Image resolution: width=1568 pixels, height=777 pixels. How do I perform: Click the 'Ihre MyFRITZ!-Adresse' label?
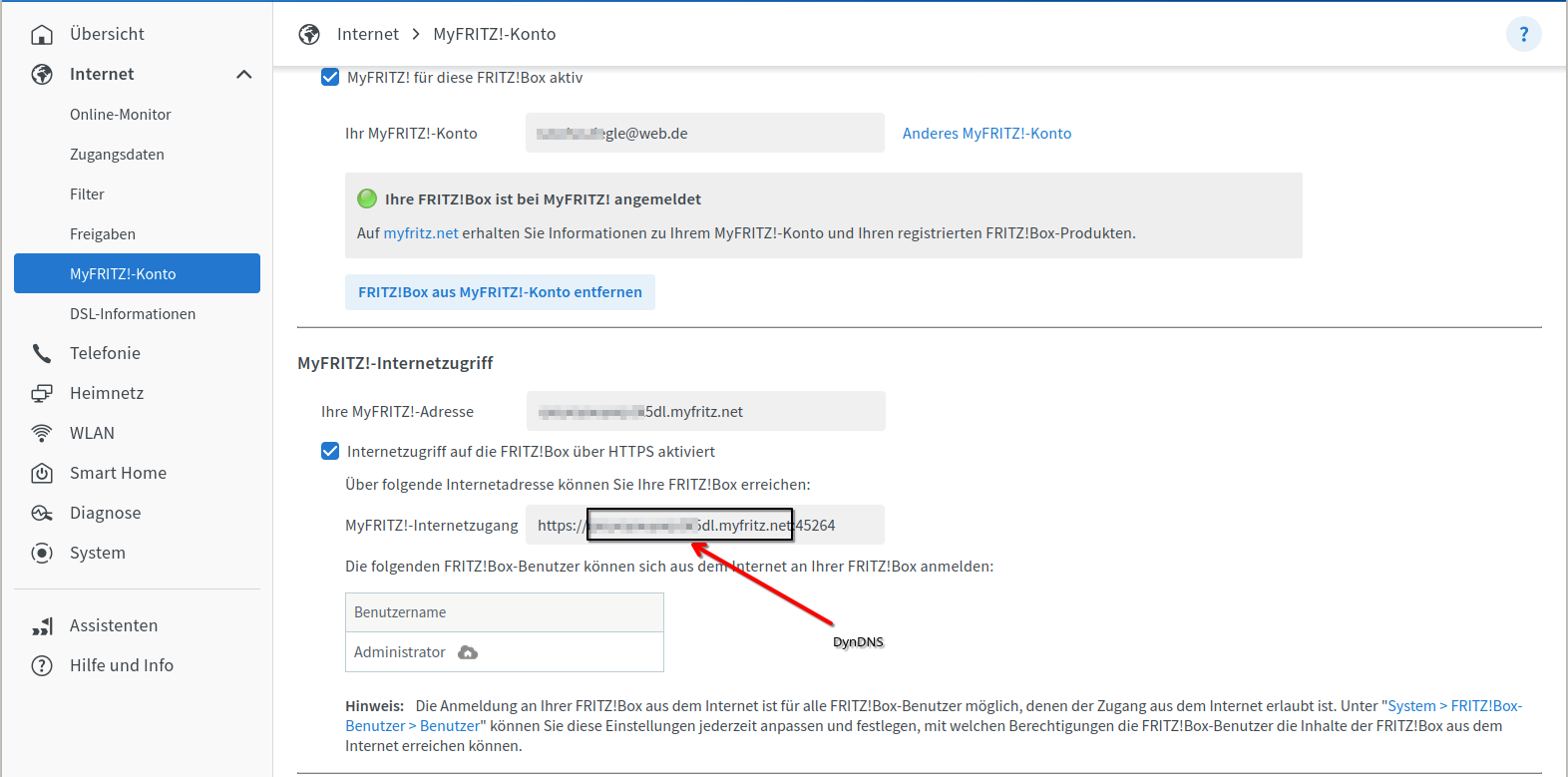click(397, 411)
